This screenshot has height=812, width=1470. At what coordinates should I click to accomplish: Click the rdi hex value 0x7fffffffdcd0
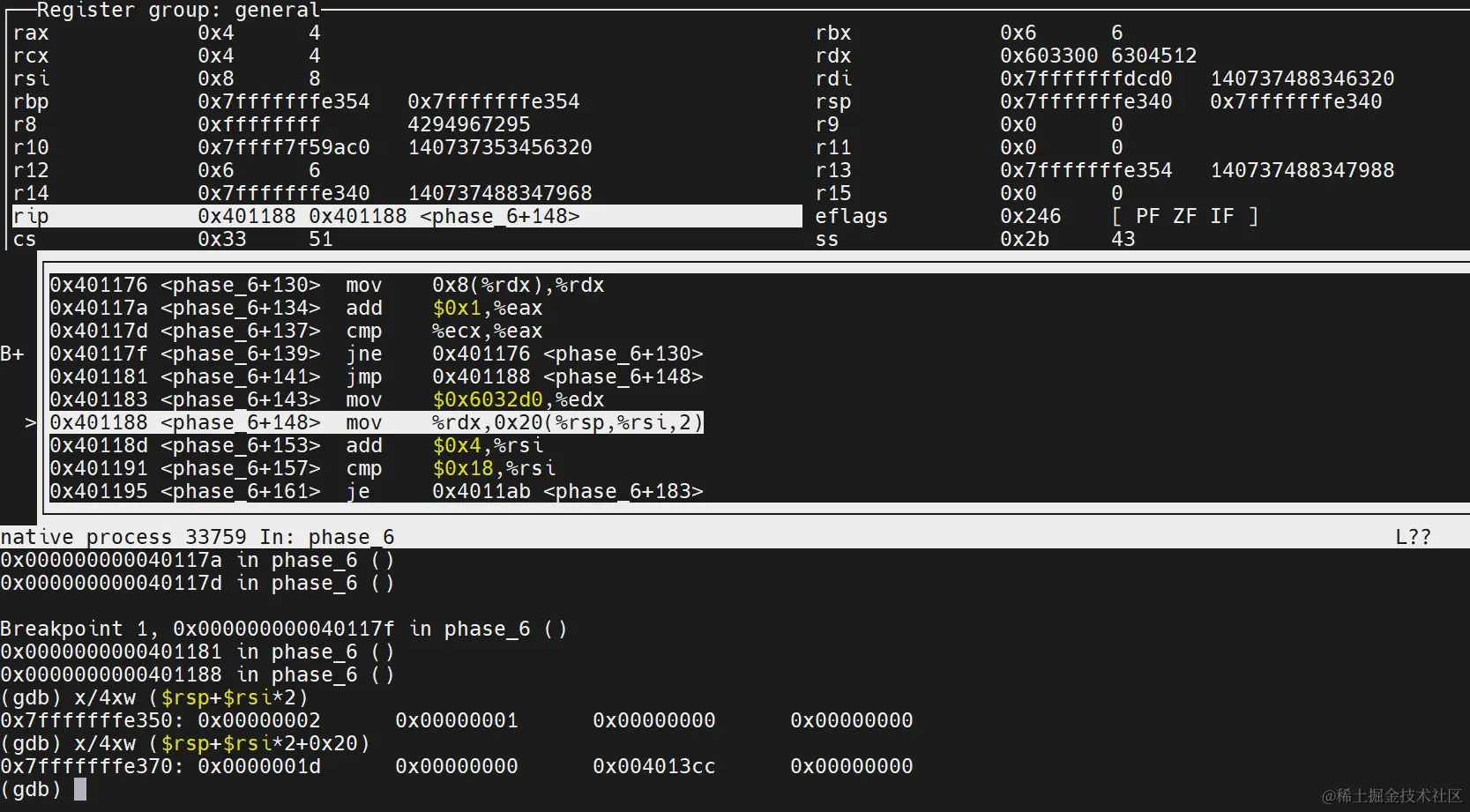1086,79
